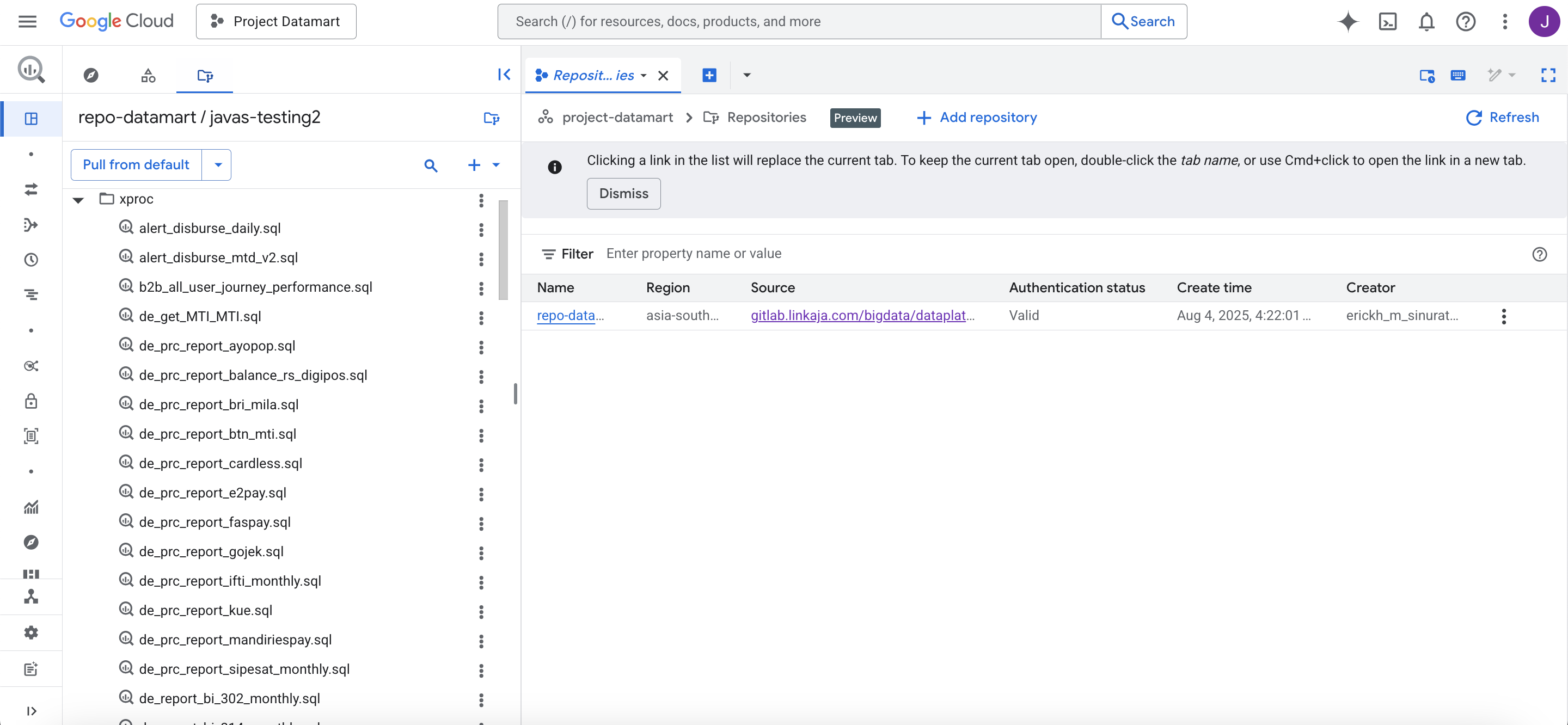Switch to the Explorer compass tab
Screen dimensions: 1568x725
pyautogui.click(x=91, y=76)
